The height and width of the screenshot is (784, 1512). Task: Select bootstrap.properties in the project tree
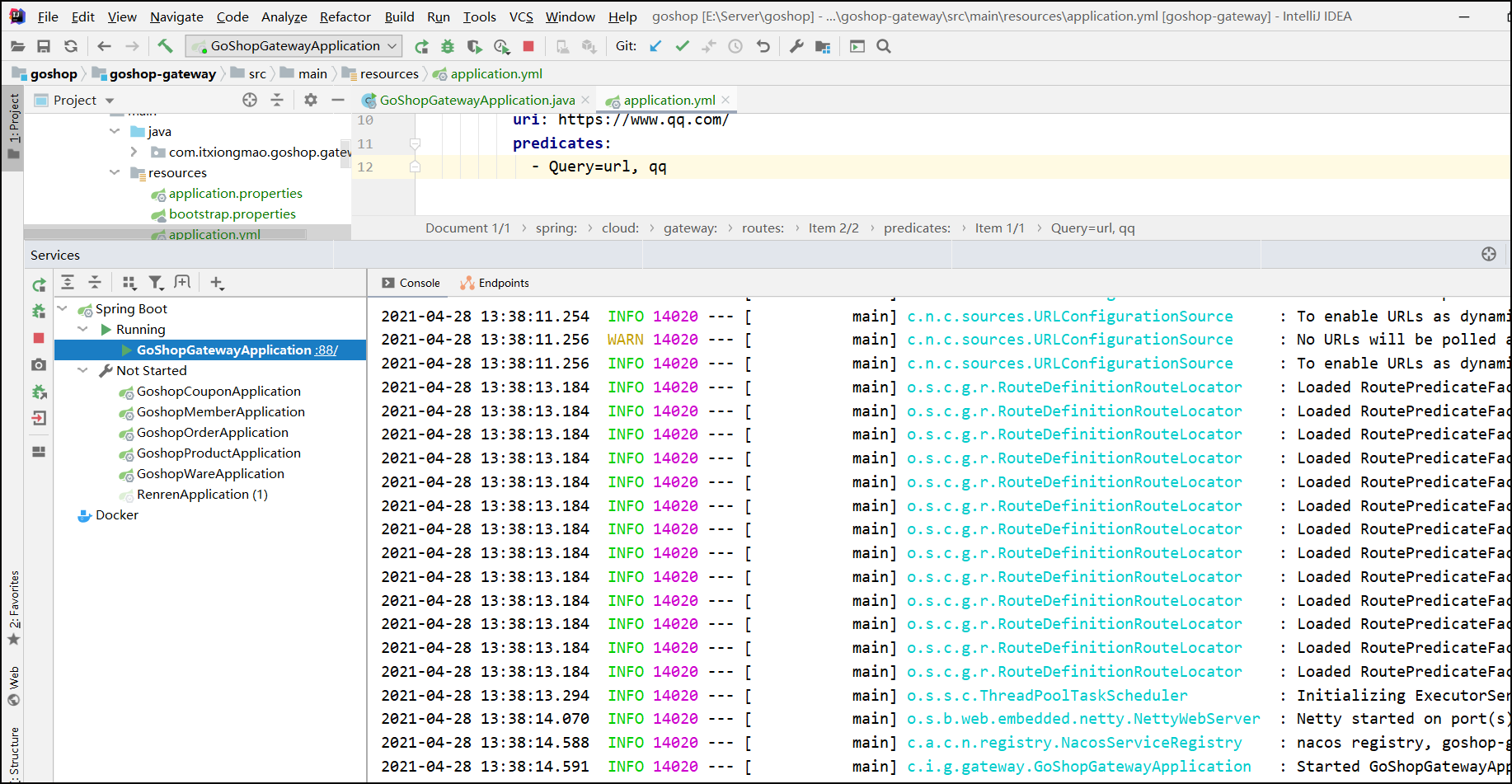click(x=232, y=214)
